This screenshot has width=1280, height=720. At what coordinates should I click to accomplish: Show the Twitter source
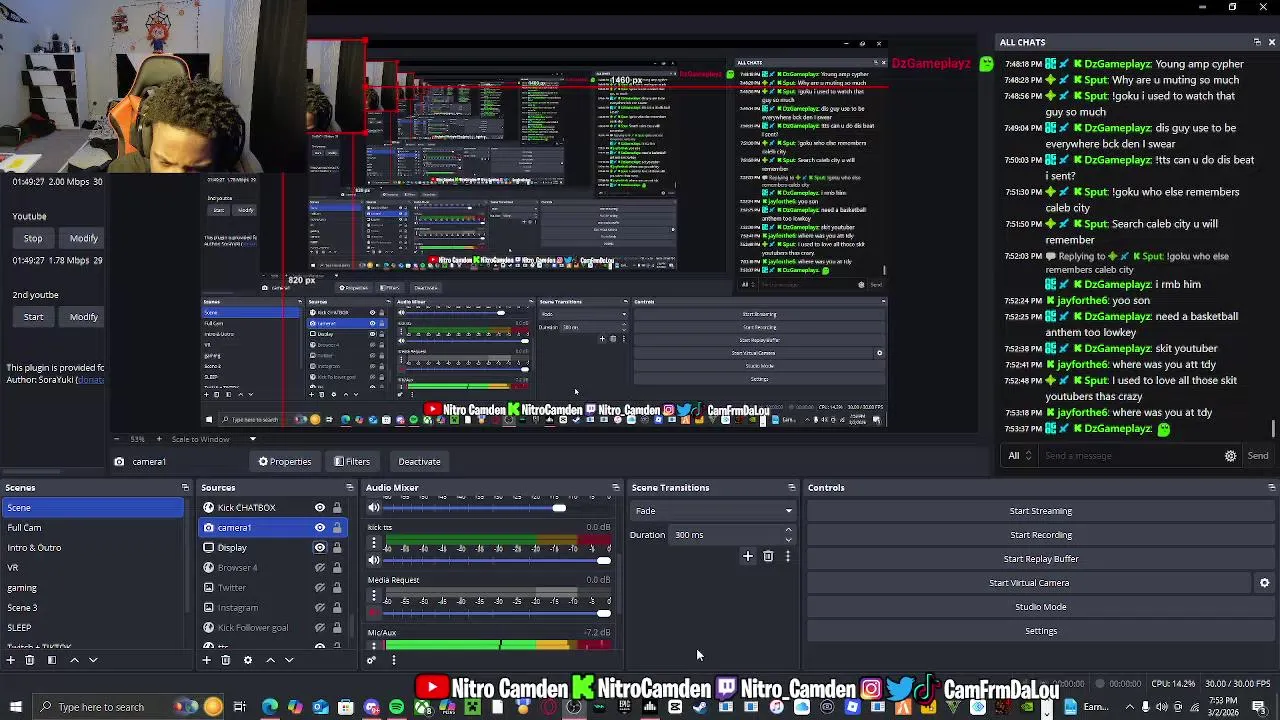pyautogui.click(x=320, y=588)
